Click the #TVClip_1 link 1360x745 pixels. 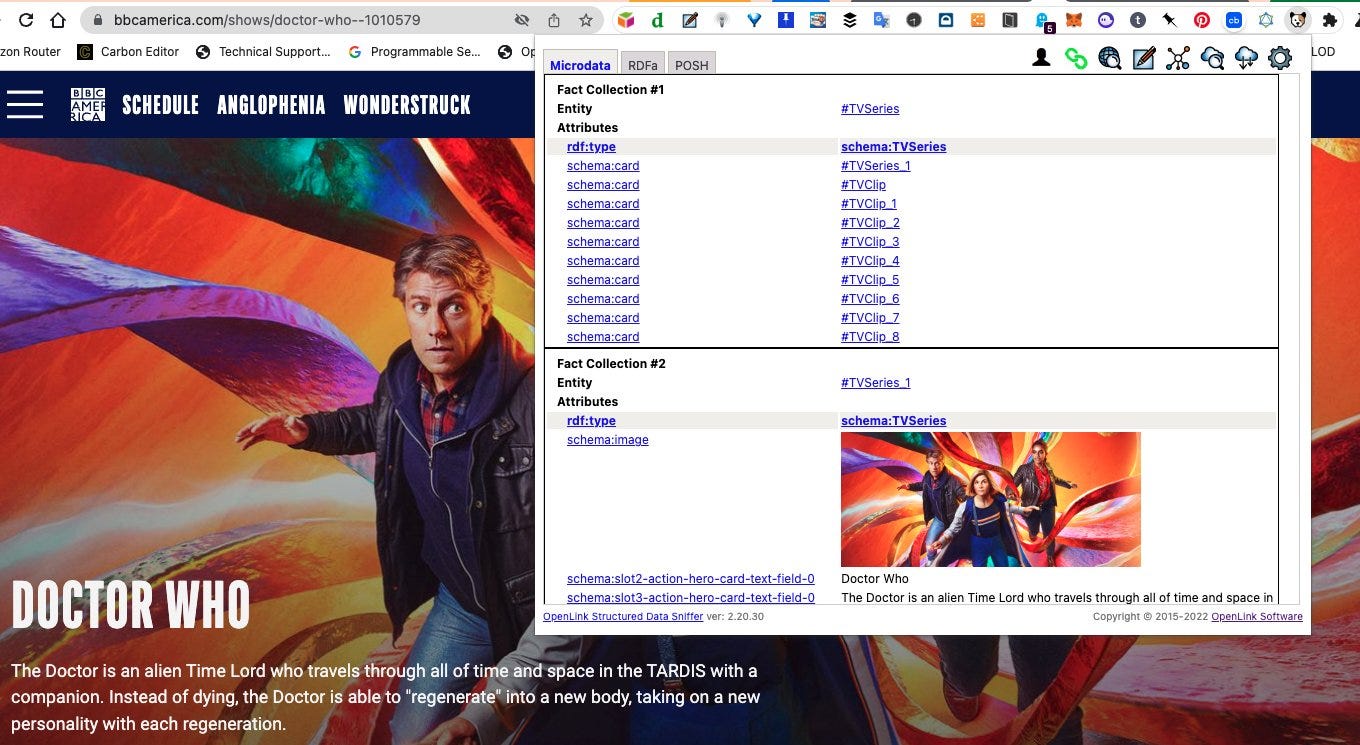870,204
